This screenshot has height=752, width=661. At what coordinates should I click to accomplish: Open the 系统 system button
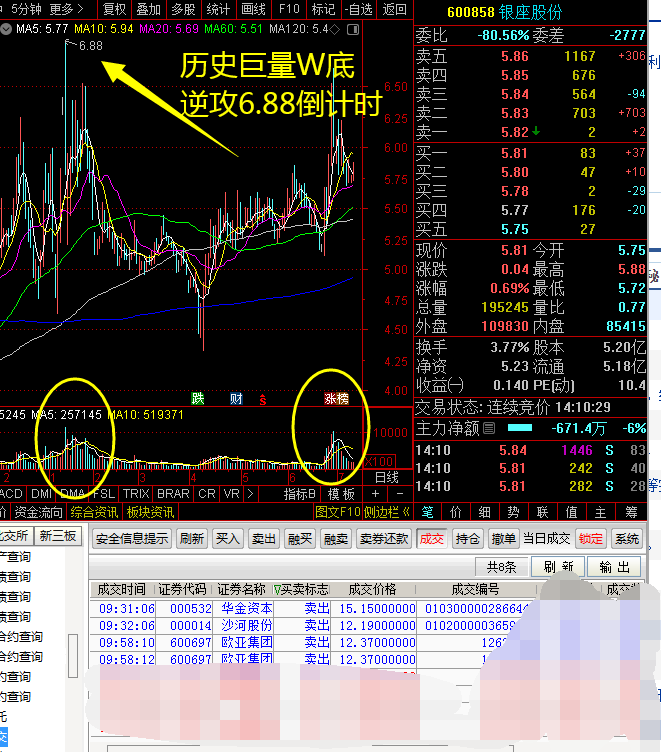[x=626, y=539]
